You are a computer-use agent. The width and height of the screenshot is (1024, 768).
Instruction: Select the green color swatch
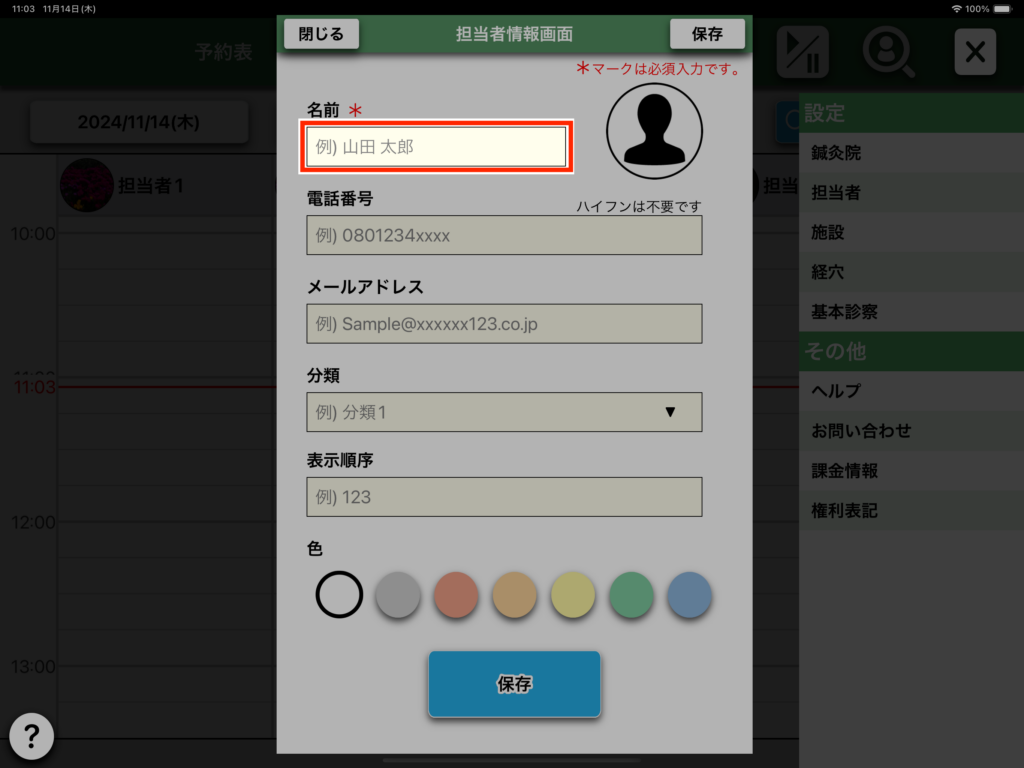click(x=631, y=595)
